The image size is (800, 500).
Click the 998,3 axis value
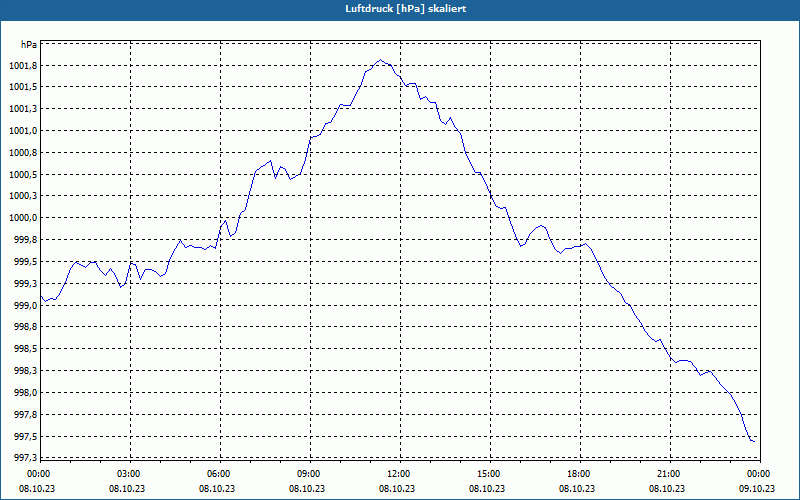tap(26, 371)
